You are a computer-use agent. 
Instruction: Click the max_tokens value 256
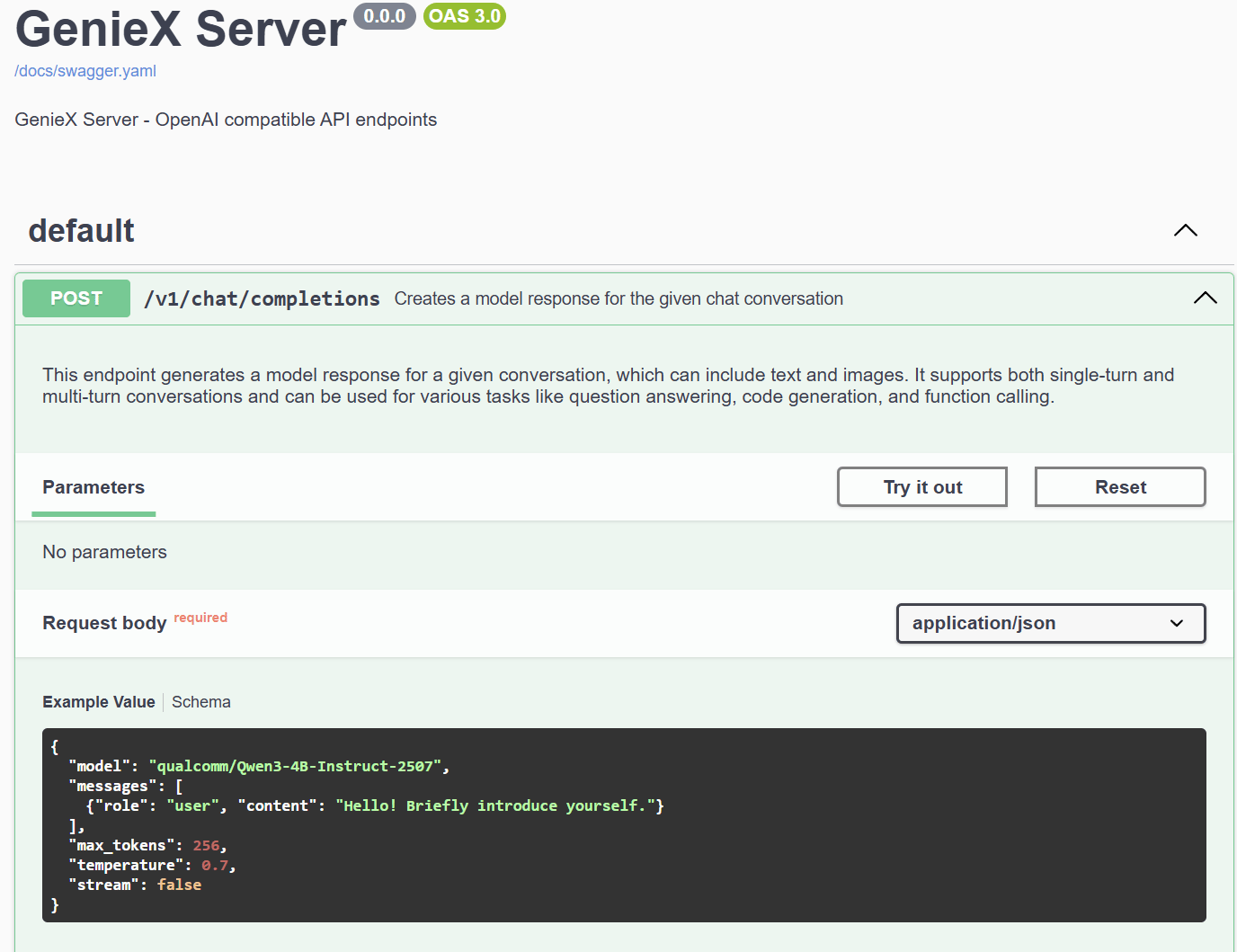(206, 845)
